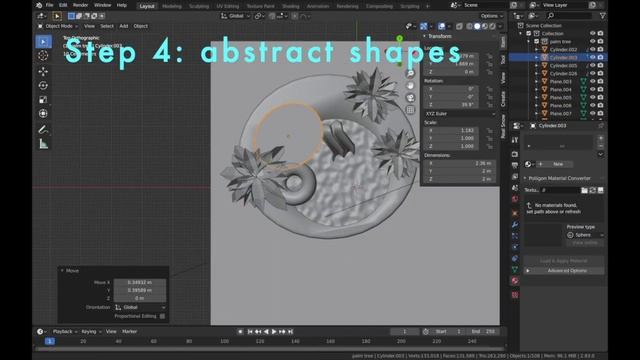
Task: Open the File menu
Action: point(49,5)
